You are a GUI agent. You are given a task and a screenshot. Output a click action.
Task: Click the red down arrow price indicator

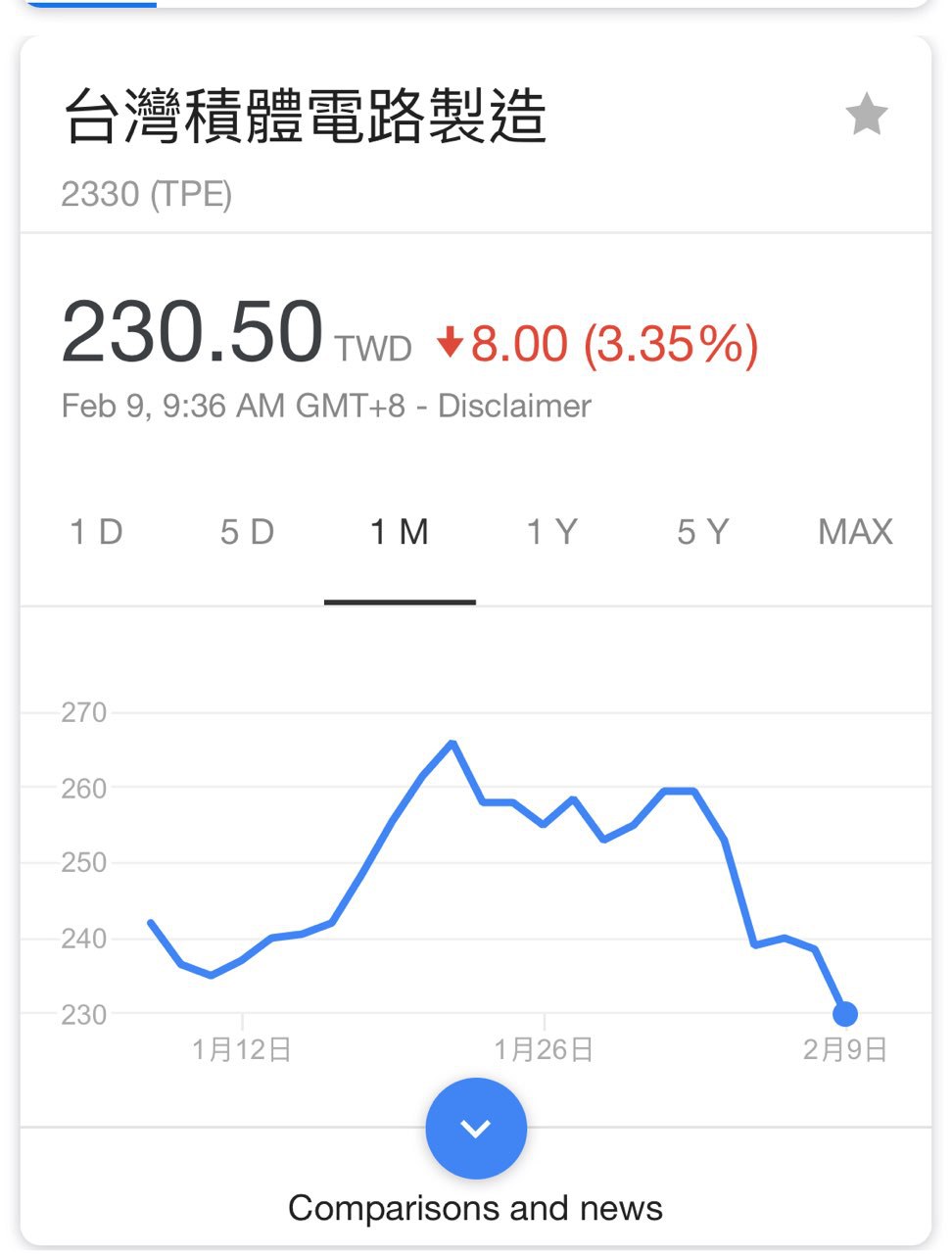click(450, 343)
